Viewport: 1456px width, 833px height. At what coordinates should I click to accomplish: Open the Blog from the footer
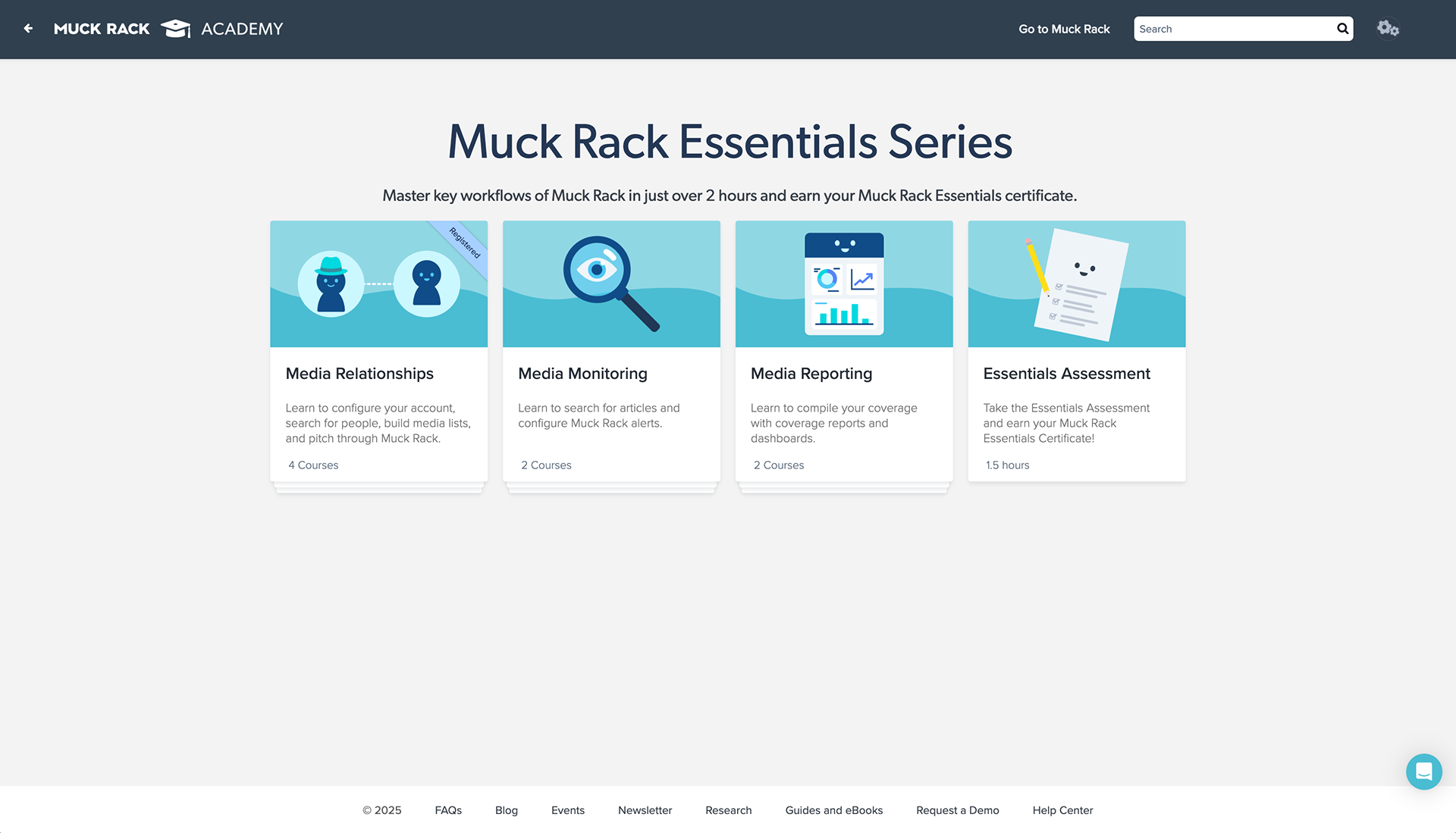tap(506, 810)
